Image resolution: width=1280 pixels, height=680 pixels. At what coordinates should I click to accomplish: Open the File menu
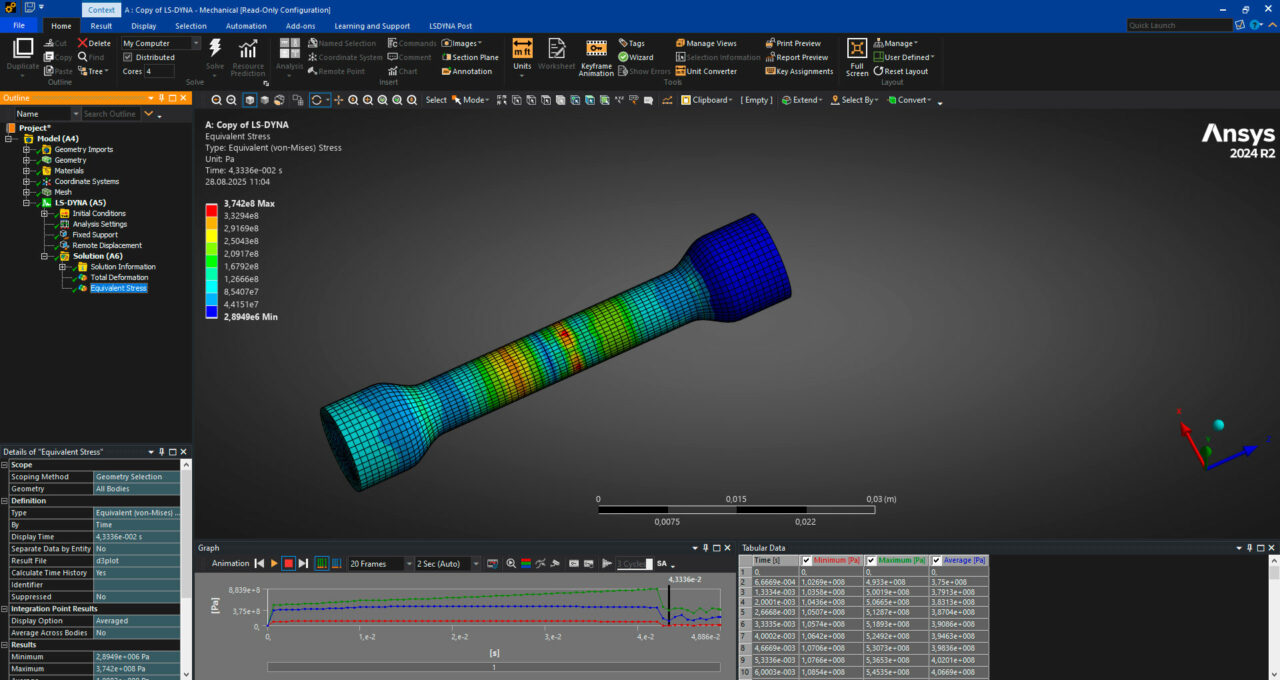coord(18,26)
